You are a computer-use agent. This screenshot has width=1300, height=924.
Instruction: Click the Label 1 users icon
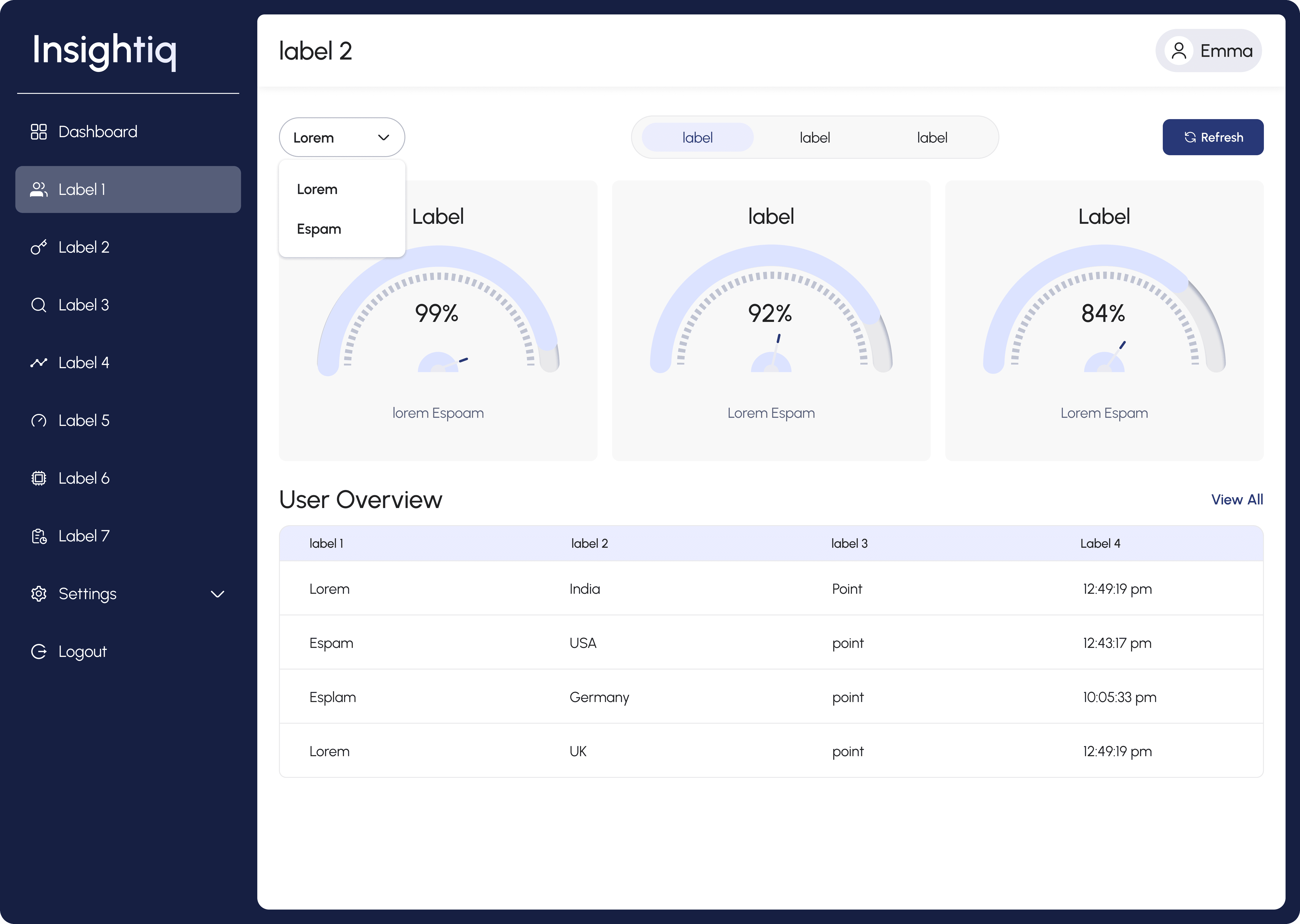pyautogui.click(x=39, y=189)
